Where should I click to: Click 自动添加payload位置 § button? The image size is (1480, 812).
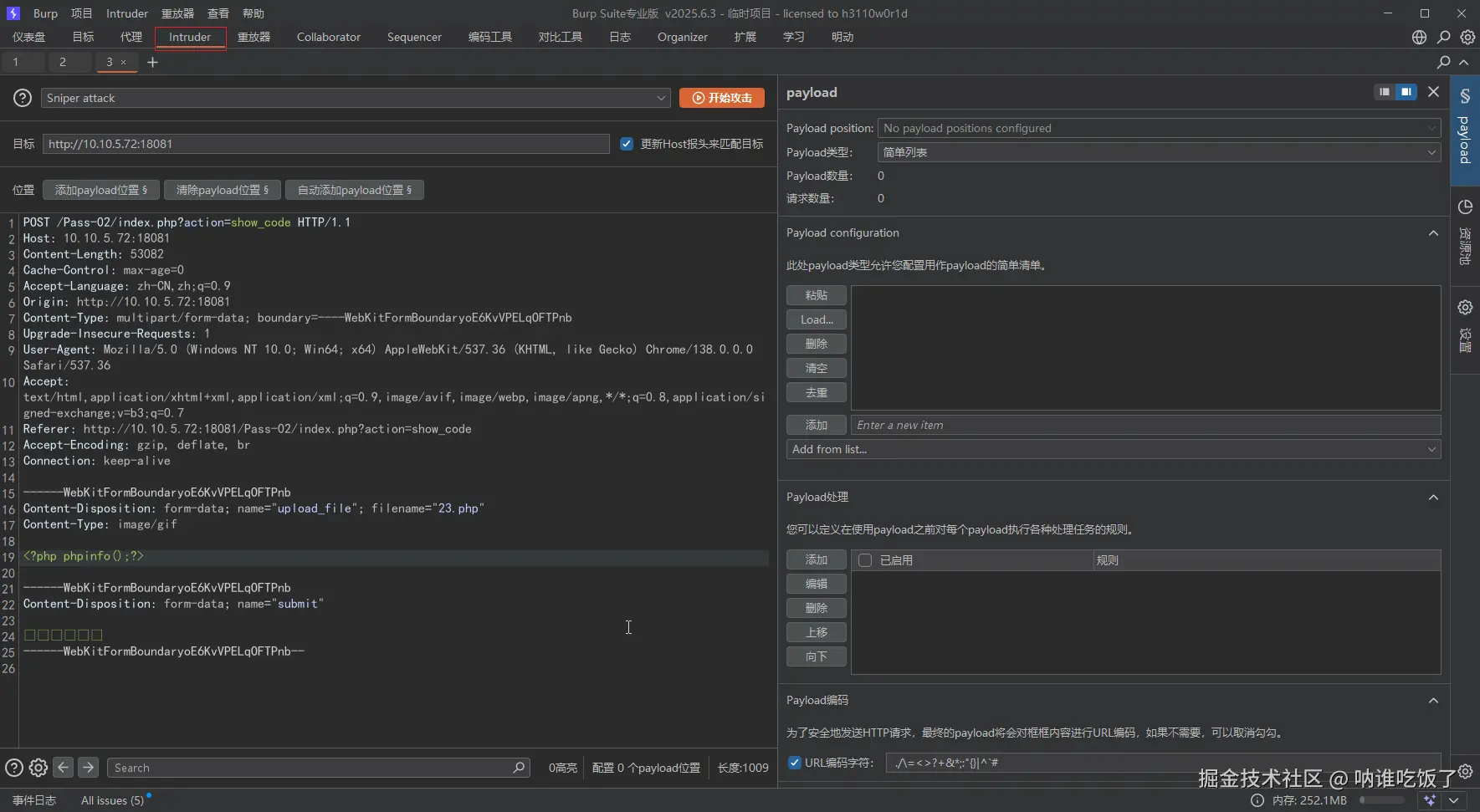pyautogui.click(x=355, y=190)
